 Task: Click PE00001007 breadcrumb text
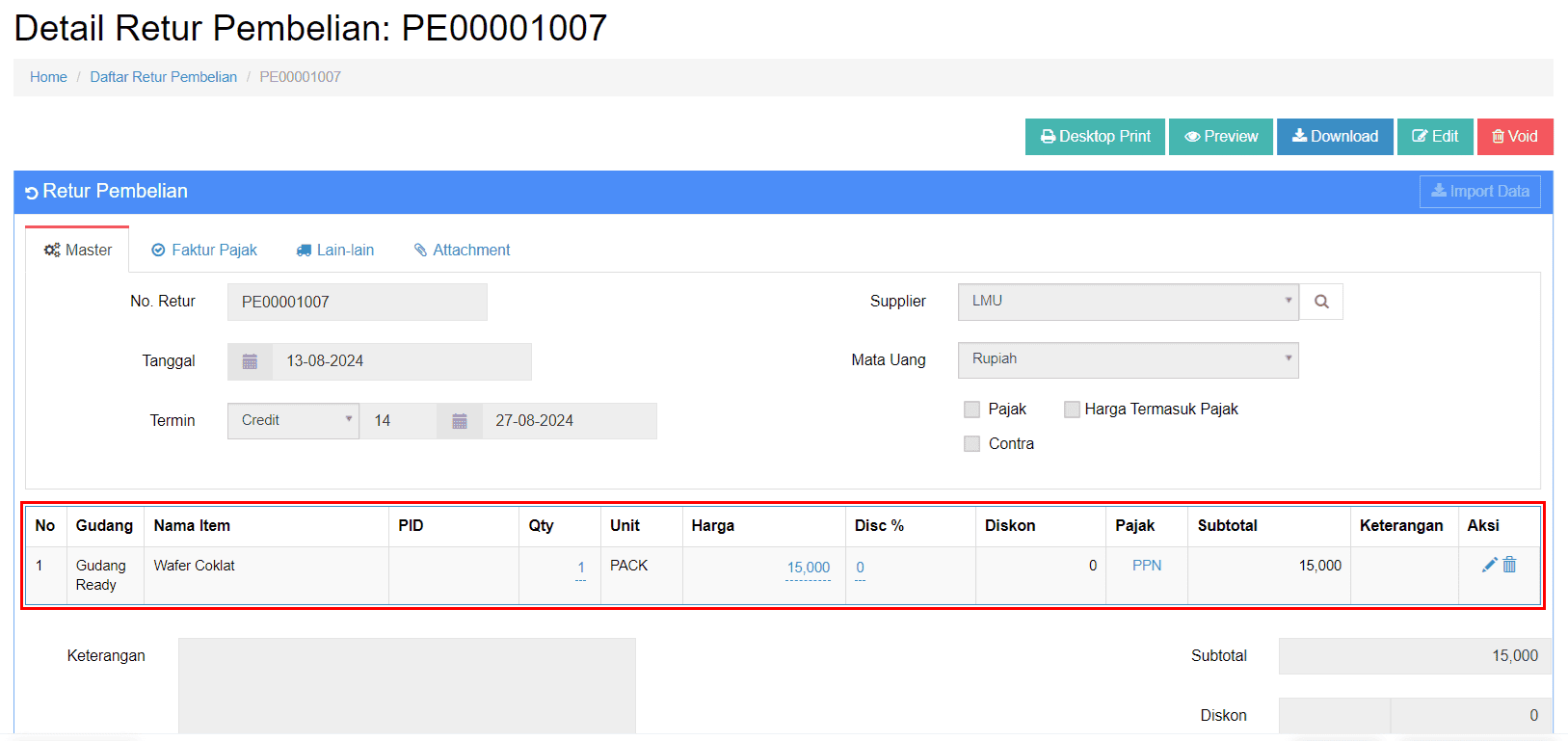(x=300, y=77)
